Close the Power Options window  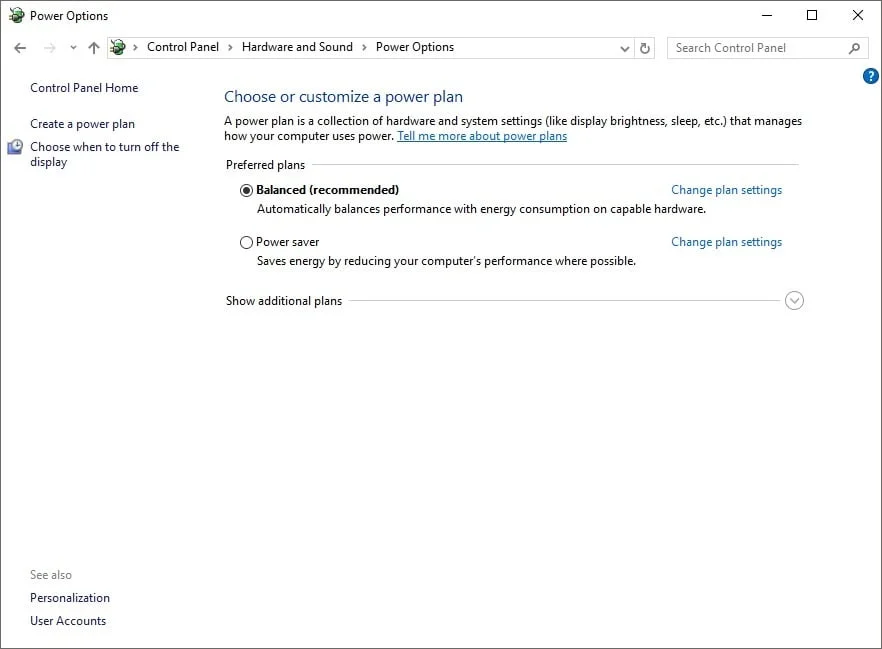[x=857, y=15]
